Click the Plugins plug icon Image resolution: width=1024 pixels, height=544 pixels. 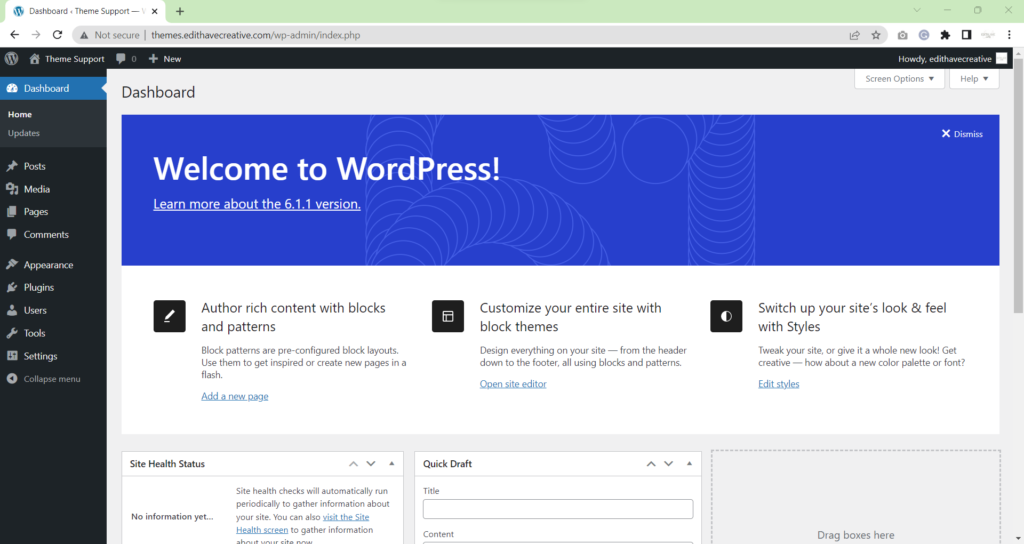click(x=12, y=288)
